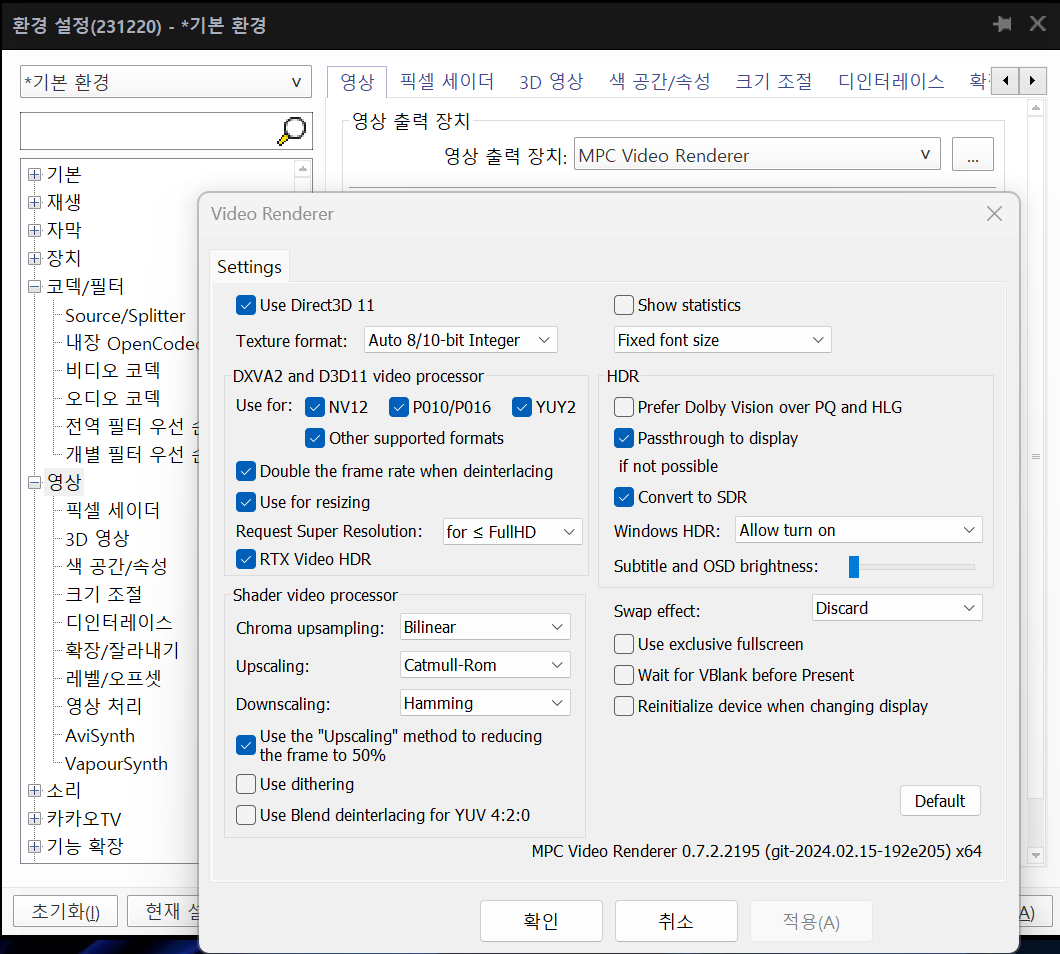
Task: Switch to 디인터레이스 tab
Action: [891, 82]
